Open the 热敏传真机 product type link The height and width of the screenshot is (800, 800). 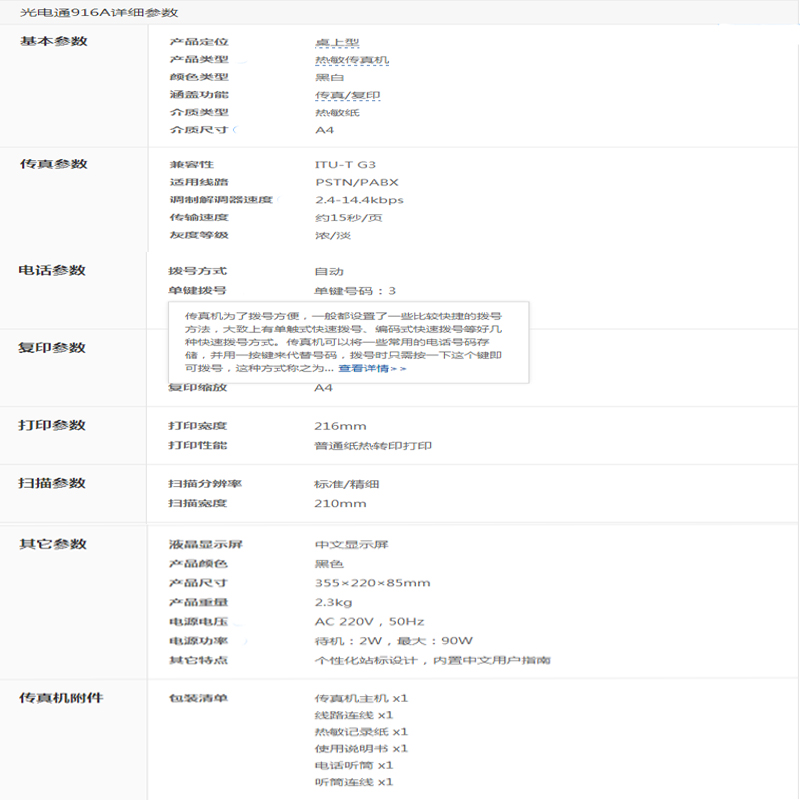[x=352, y=60]
